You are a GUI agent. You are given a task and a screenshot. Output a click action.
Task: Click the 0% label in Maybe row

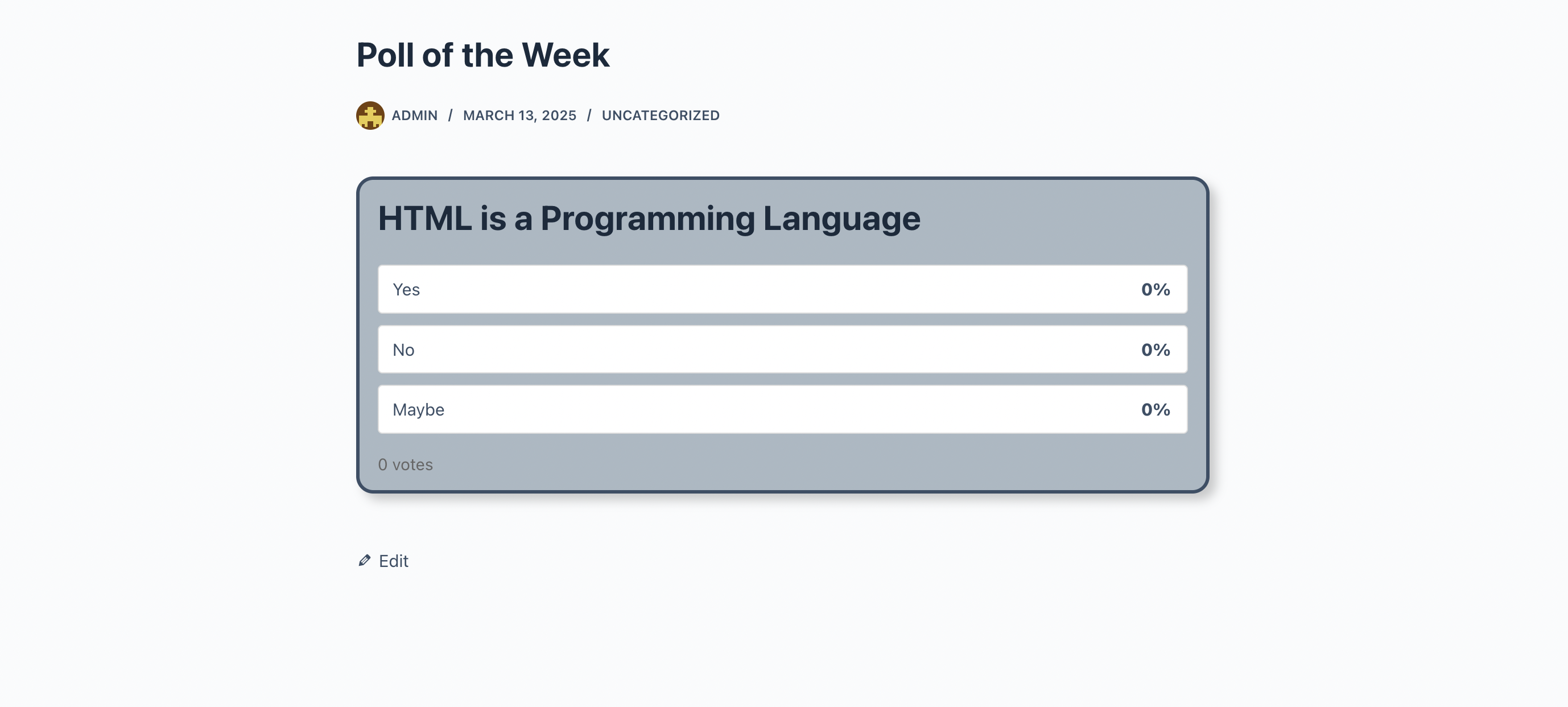coord(1156,409)
